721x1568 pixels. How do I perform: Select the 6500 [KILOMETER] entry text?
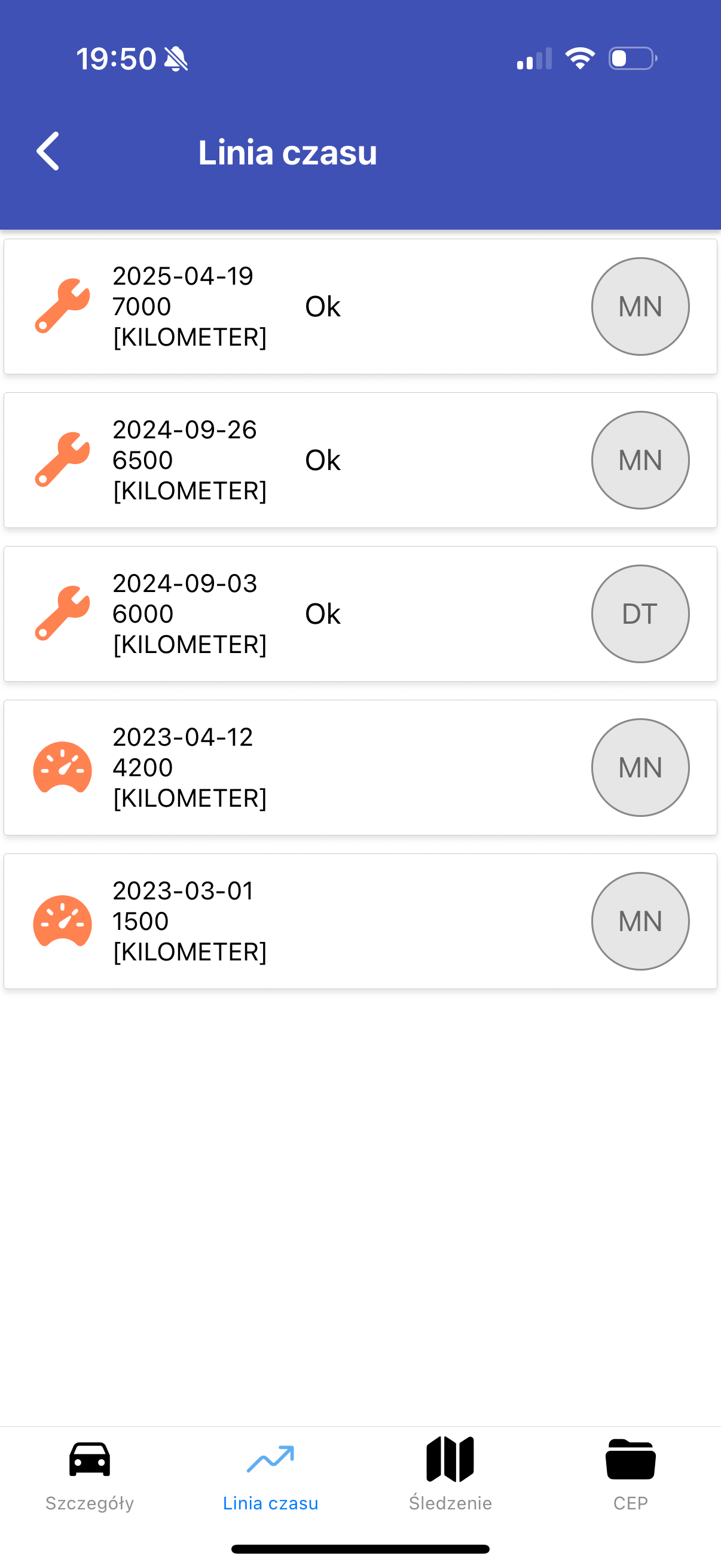[190, 475]
